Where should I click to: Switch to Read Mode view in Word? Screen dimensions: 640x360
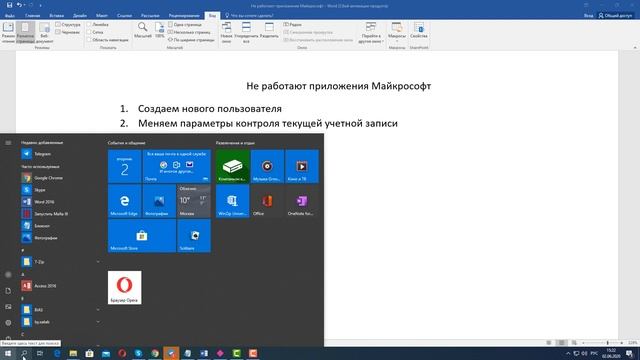pyautogui.click(x=8, y=33)
